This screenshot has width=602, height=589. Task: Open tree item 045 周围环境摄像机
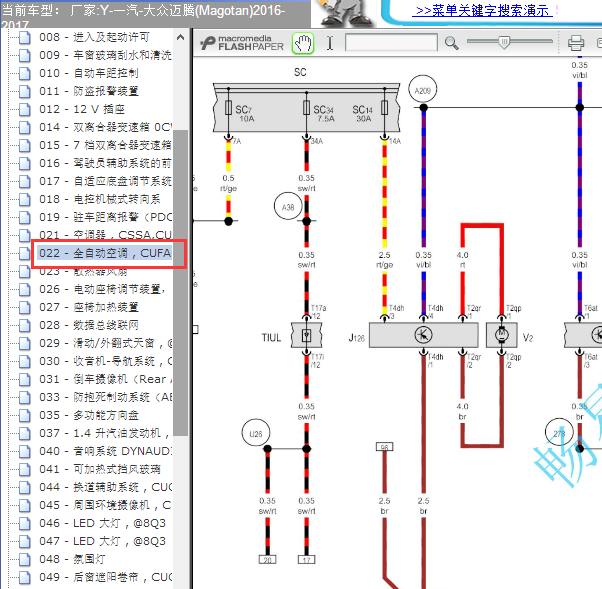click(x=105, y=505)
